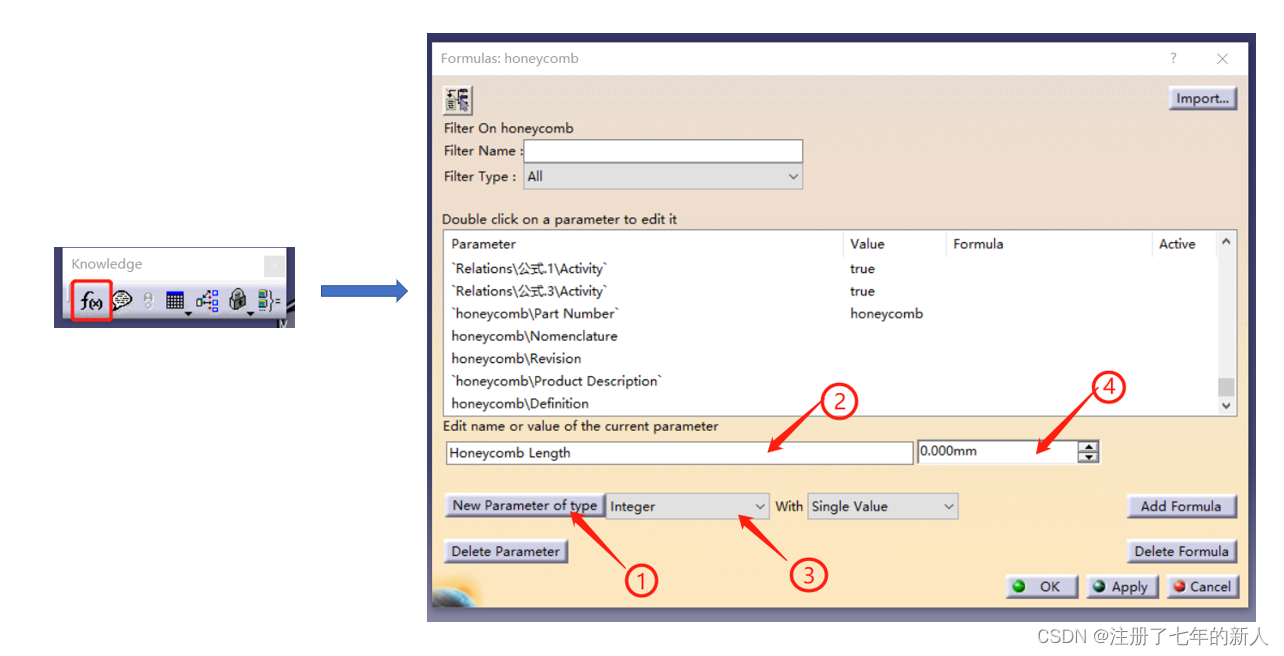Click the grayed-out check icon in Knowledge toolbar
Screen dimensions: 1284x656
[x=148, y=301]
